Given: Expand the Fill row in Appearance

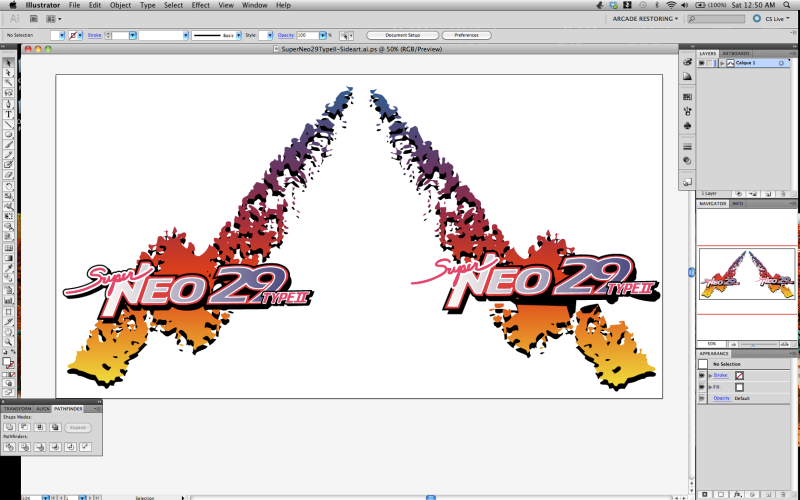Looking at the screenshot, I should coord(710,387).
